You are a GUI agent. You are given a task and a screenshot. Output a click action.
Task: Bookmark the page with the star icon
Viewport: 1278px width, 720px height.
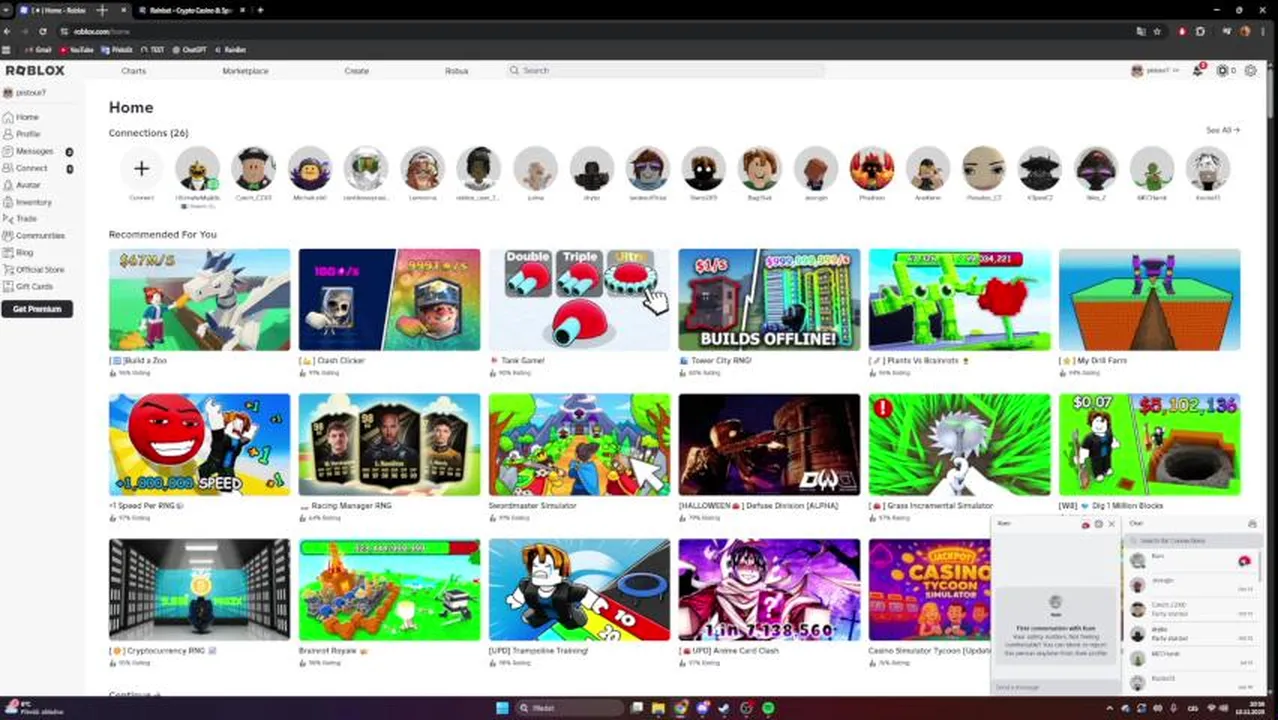point(1158,31)
